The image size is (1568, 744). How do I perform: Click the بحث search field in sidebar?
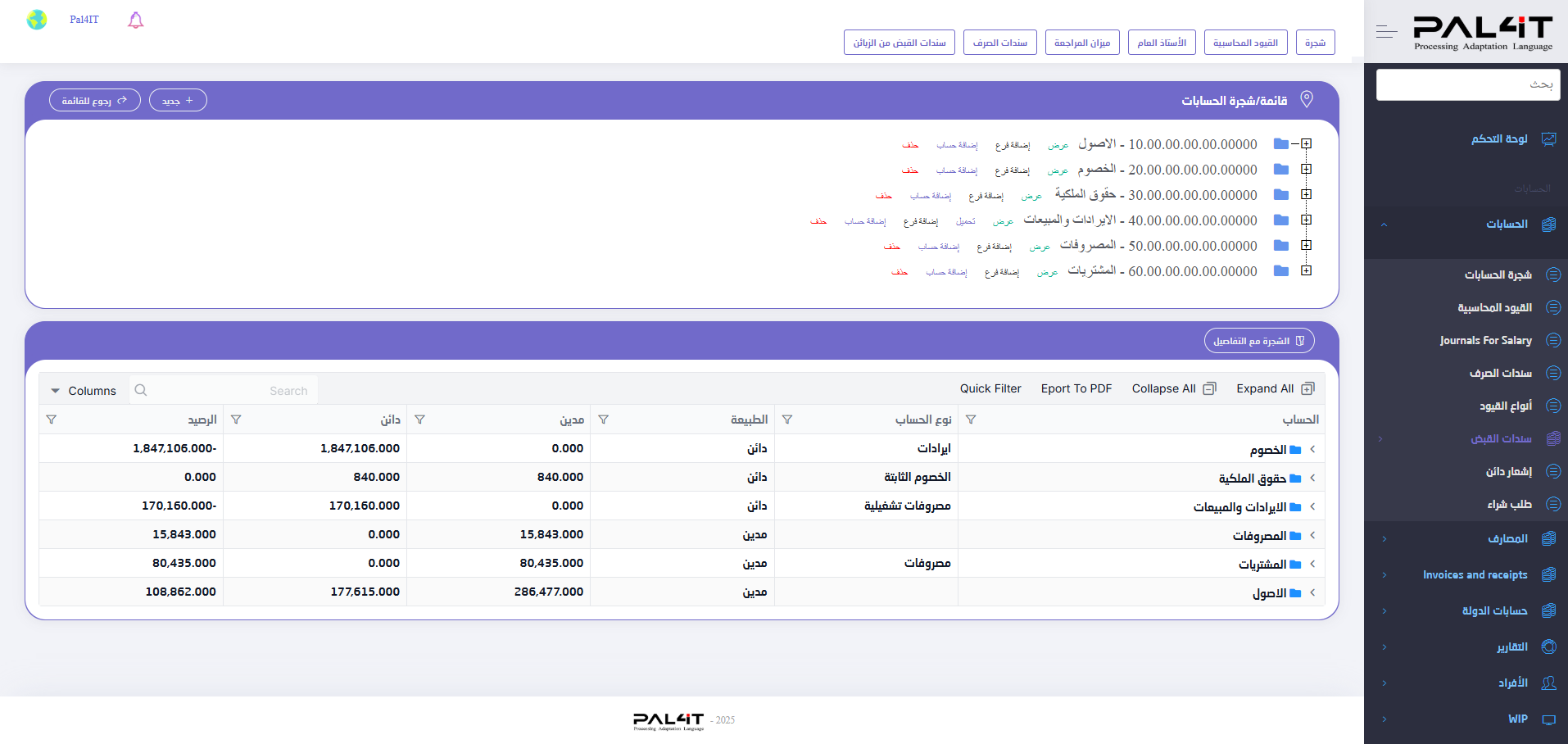pos(1466,84)
